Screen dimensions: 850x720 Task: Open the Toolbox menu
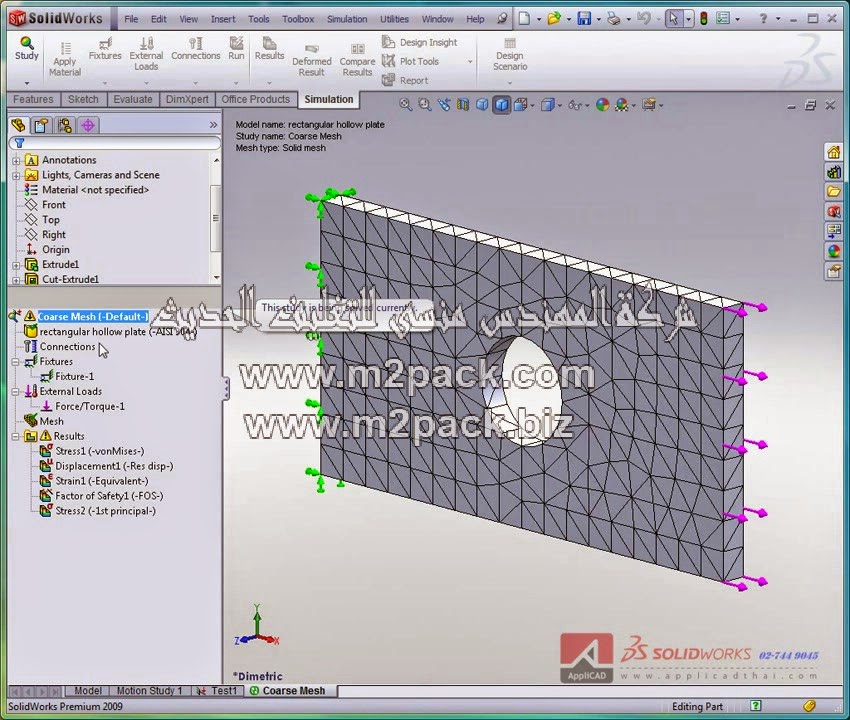coord(298,19)
